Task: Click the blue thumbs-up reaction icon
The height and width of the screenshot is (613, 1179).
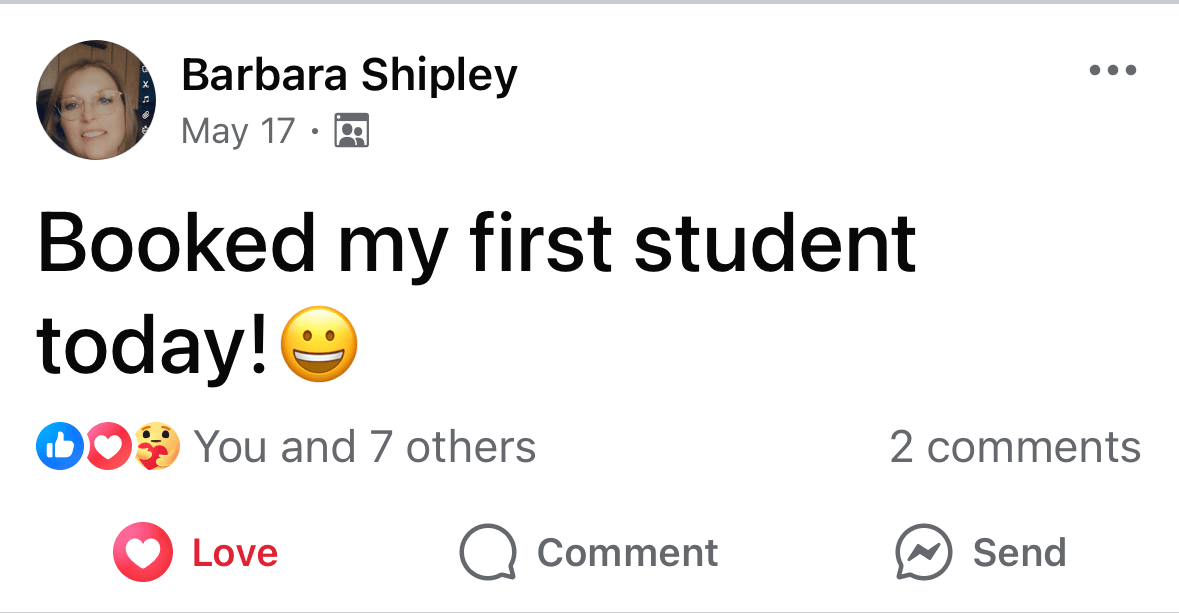Action: [59, 446]
